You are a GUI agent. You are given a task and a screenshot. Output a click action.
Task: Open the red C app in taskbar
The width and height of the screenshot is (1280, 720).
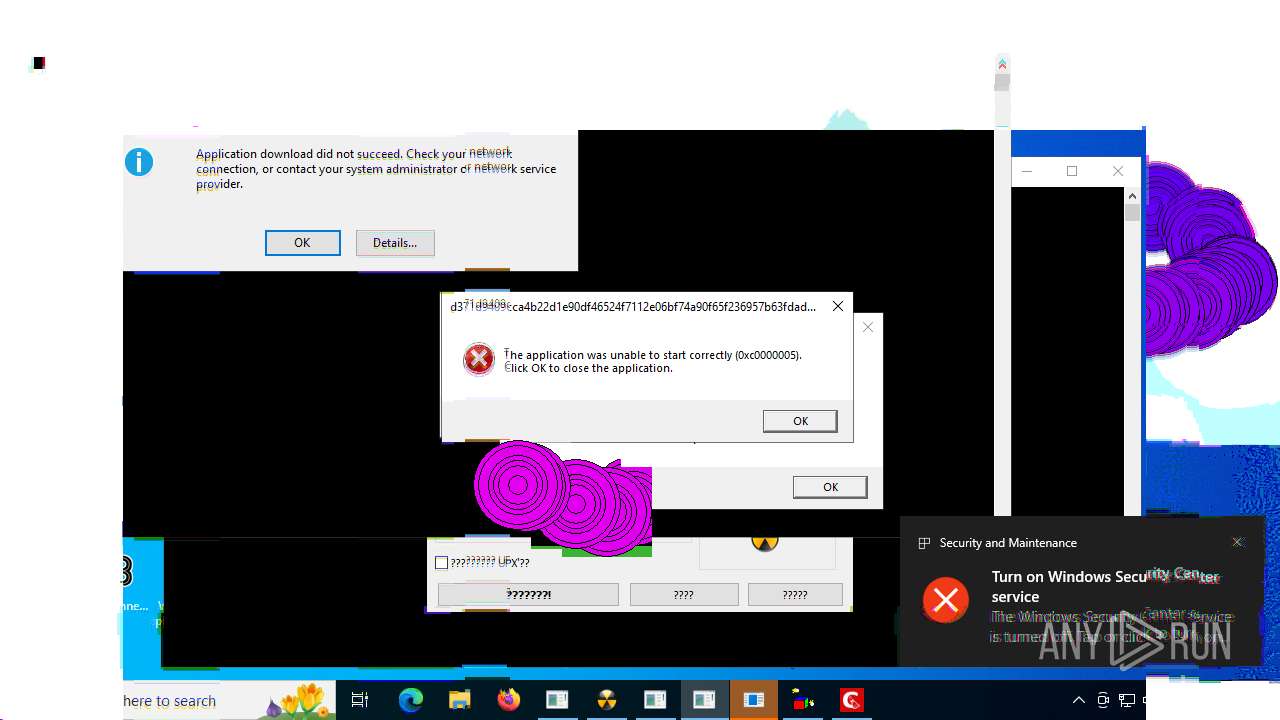click(851, 701)
